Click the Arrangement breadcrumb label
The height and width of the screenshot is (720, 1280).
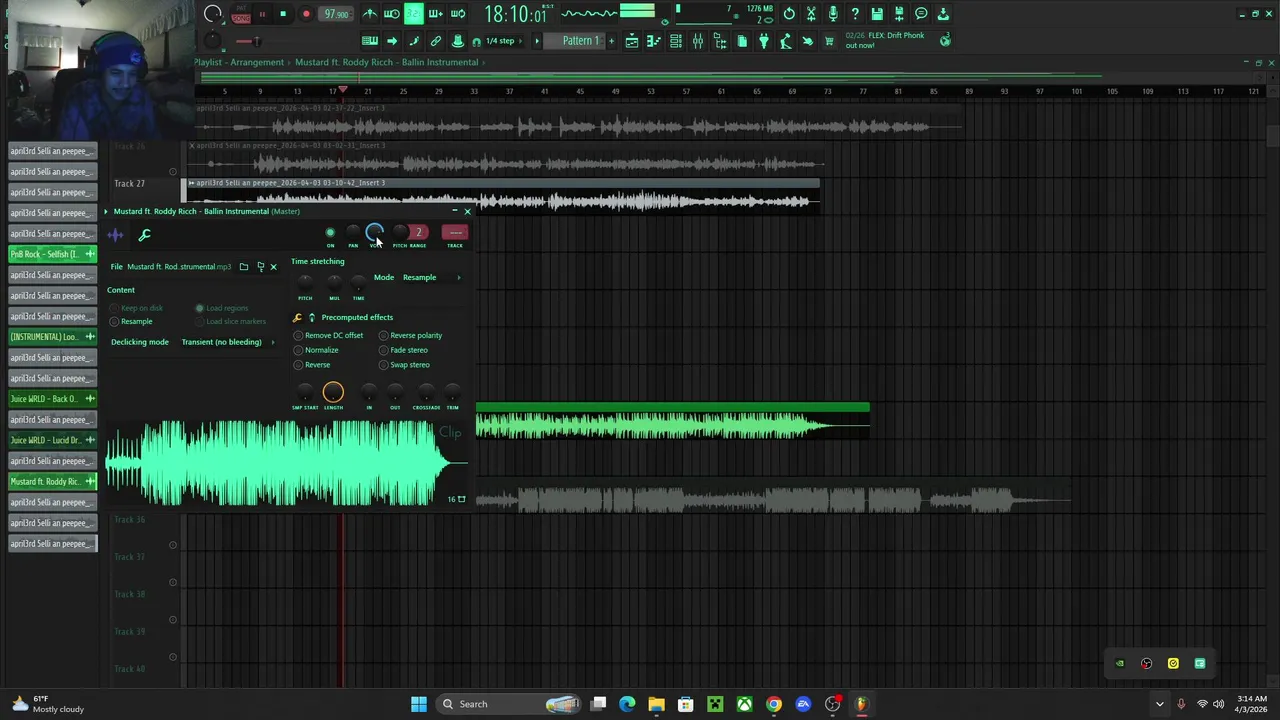(257, 62)
